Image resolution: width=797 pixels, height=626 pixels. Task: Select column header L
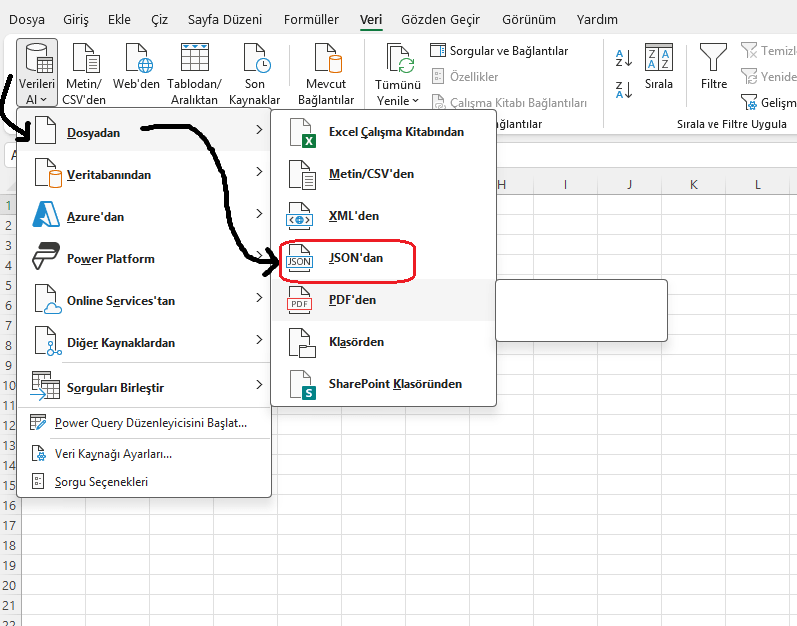(x=757, y=185)
